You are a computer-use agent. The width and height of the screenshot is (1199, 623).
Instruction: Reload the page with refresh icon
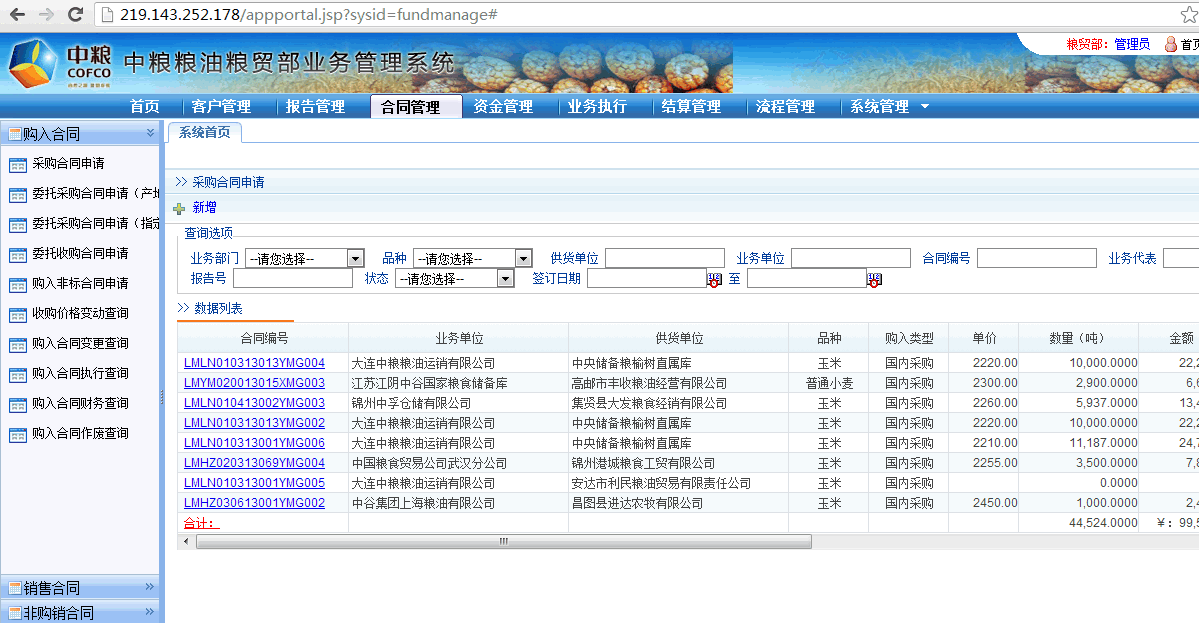click(75, 15)
